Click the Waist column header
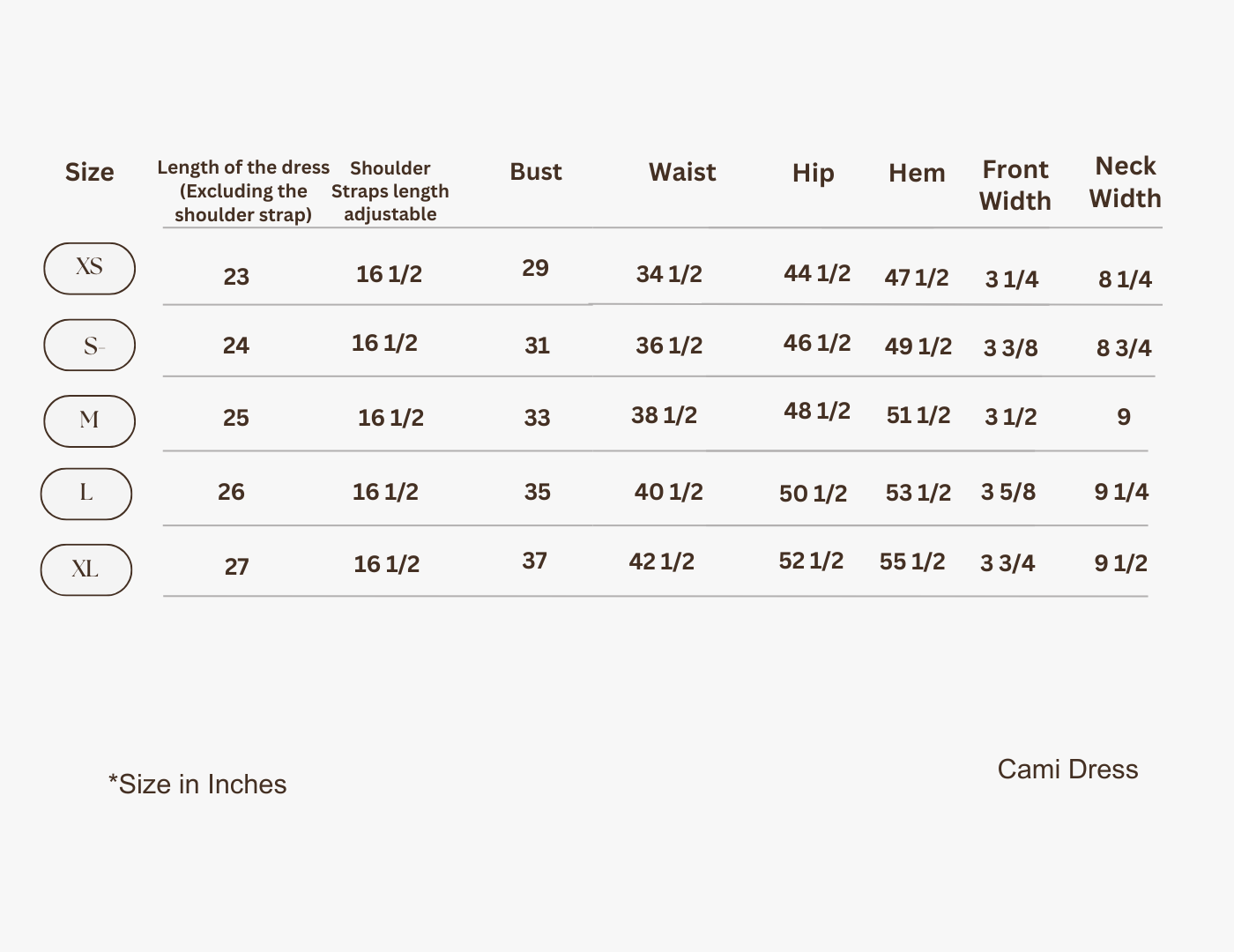The height and width of the screenshot is (952, 1234). [682, 172]
